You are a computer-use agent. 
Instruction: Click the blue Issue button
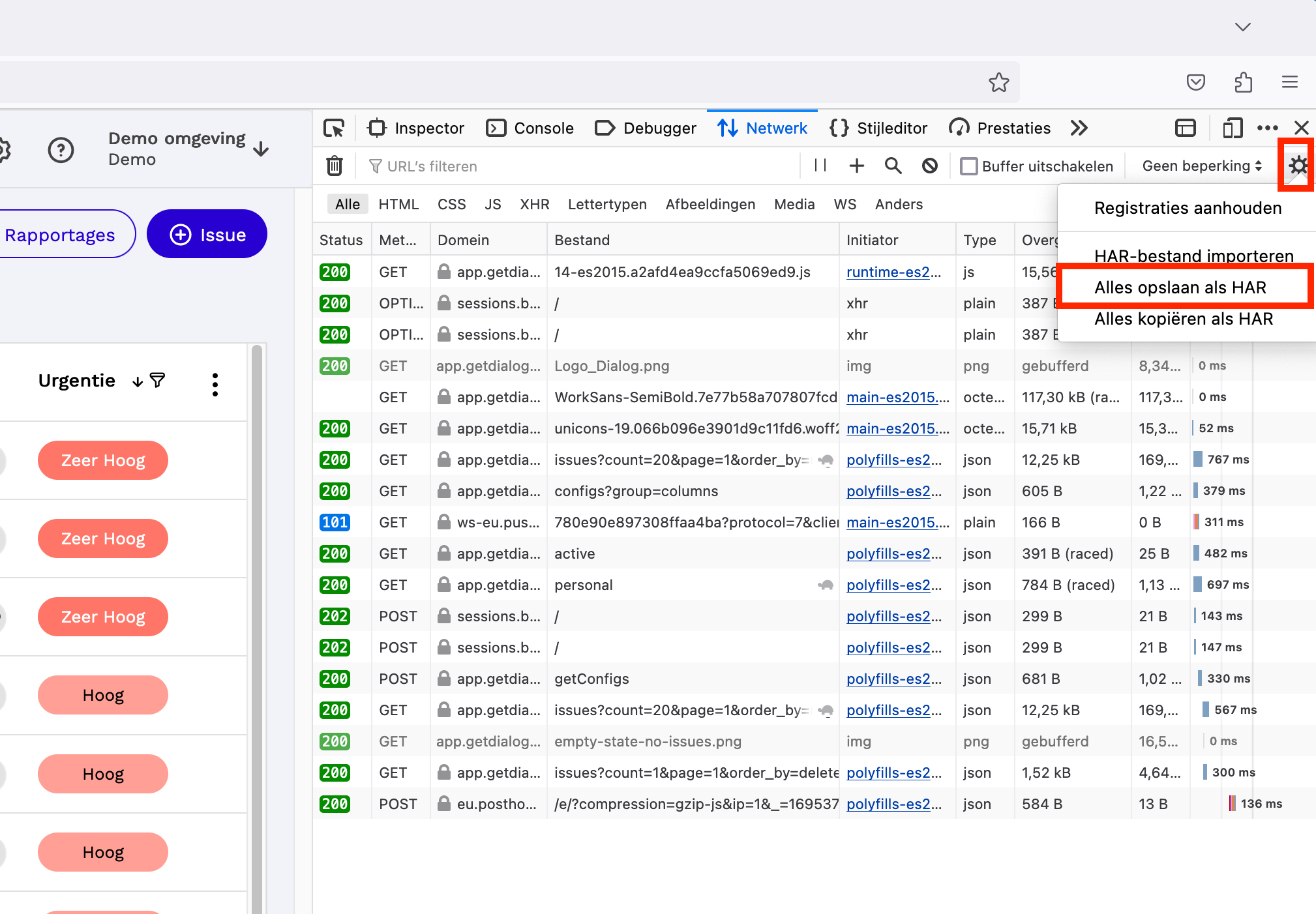[207, 234]
